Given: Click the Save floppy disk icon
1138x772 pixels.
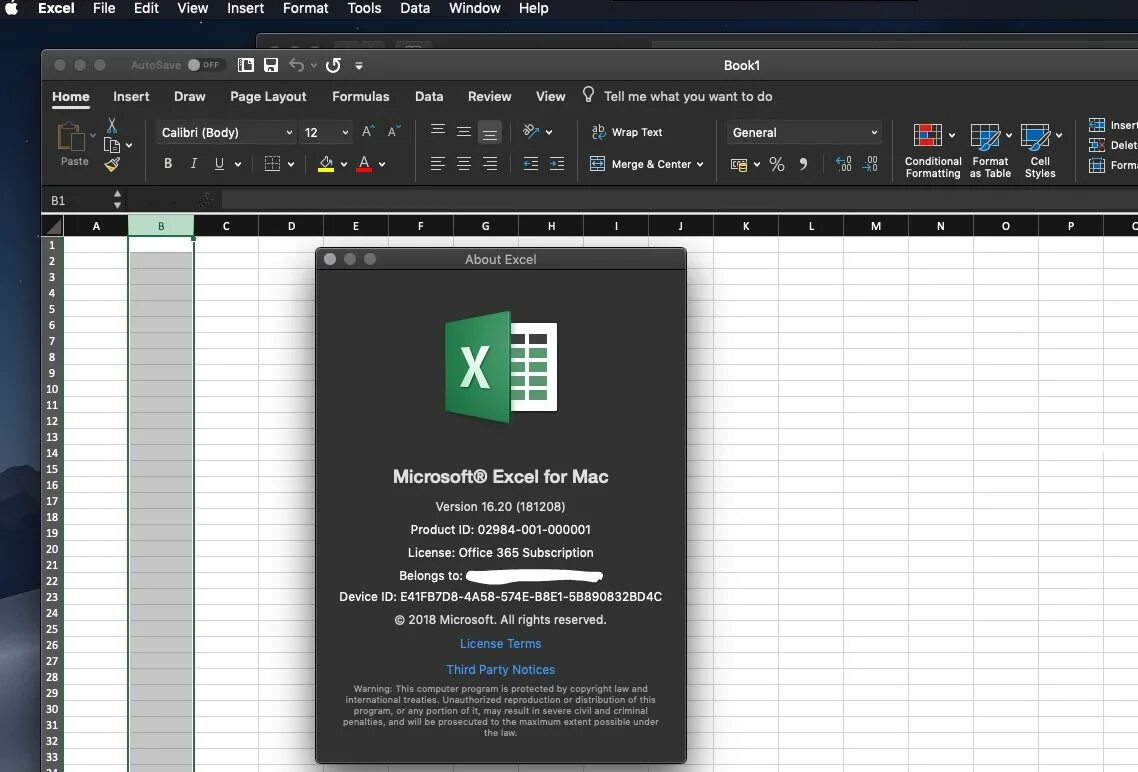Looking at the screenshot, I should click(271, 65).
